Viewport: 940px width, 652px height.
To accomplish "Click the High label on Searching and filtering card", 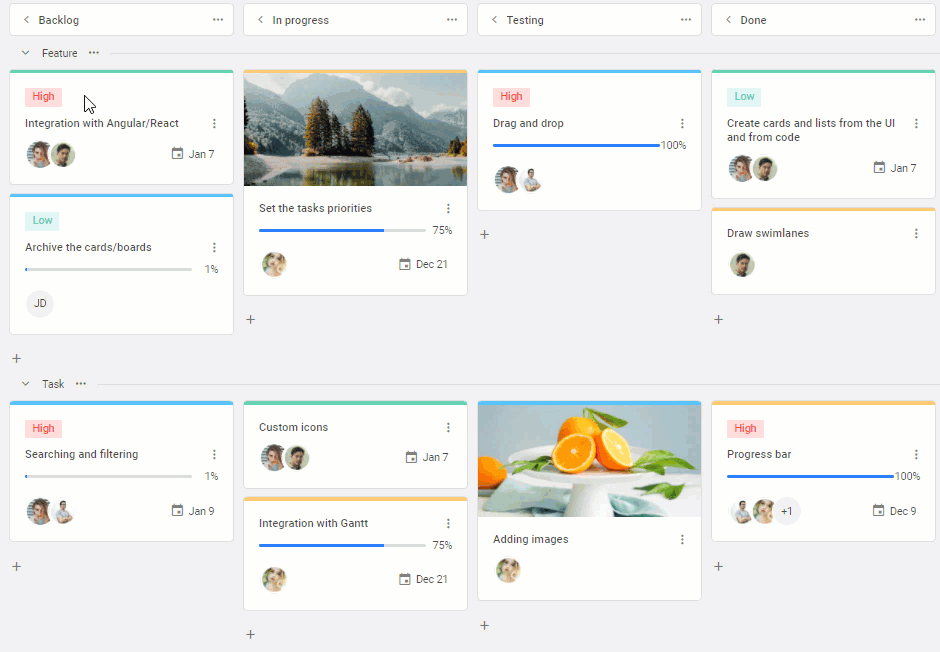I will [x=43, y=428].
